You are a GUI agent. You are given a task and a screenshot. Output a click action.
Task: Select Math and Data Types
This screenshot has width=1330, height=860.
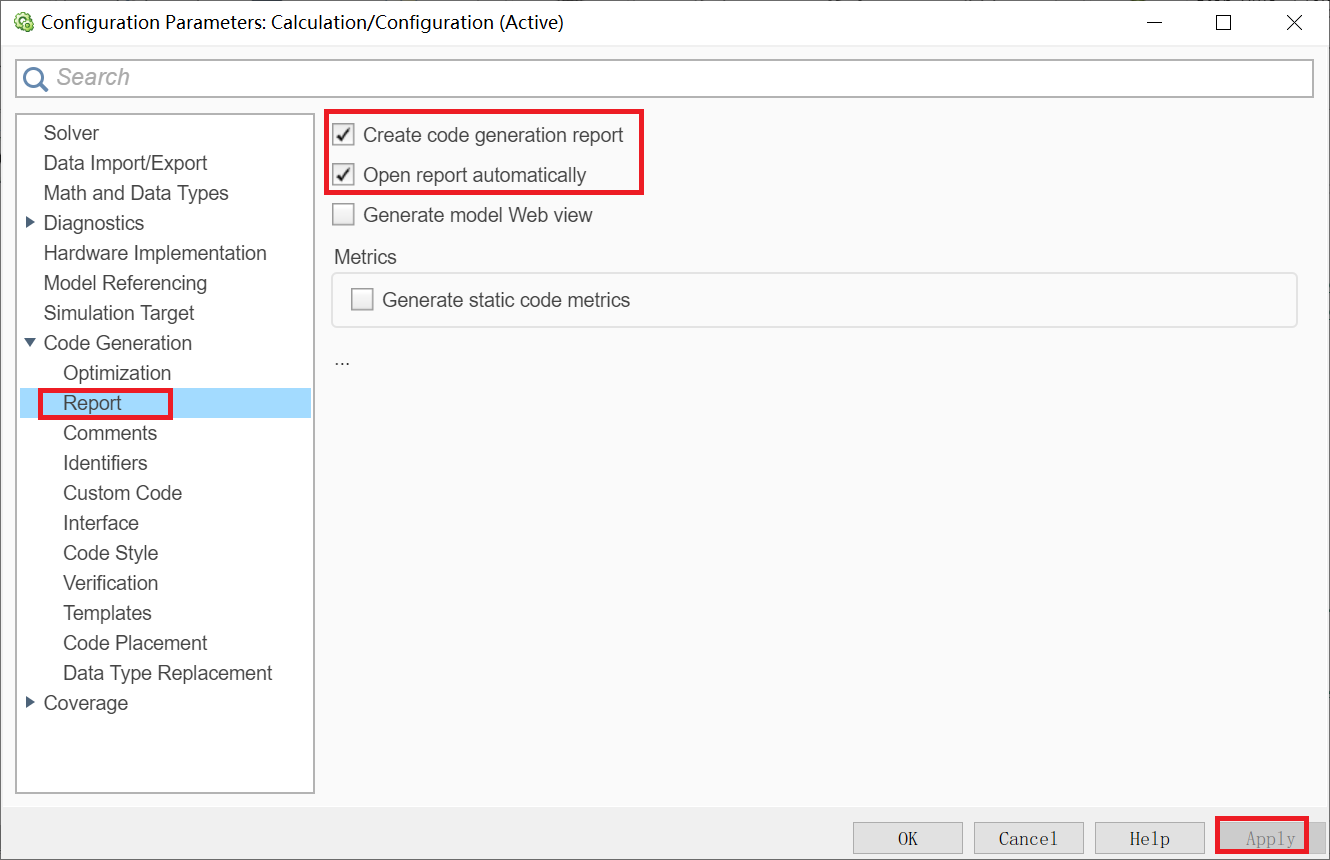pos(136,193)
